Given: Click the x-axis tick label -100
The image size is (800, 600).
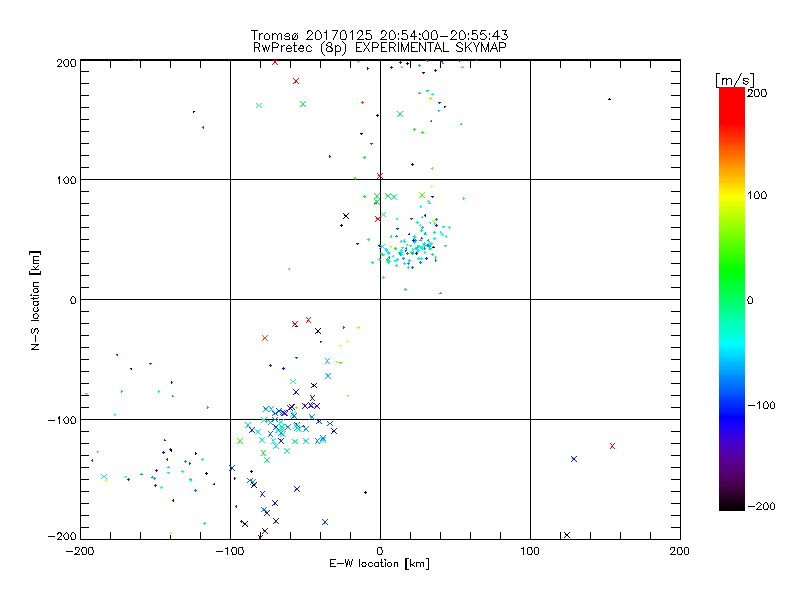Looking at the screenshot, I should pos(230,551).
